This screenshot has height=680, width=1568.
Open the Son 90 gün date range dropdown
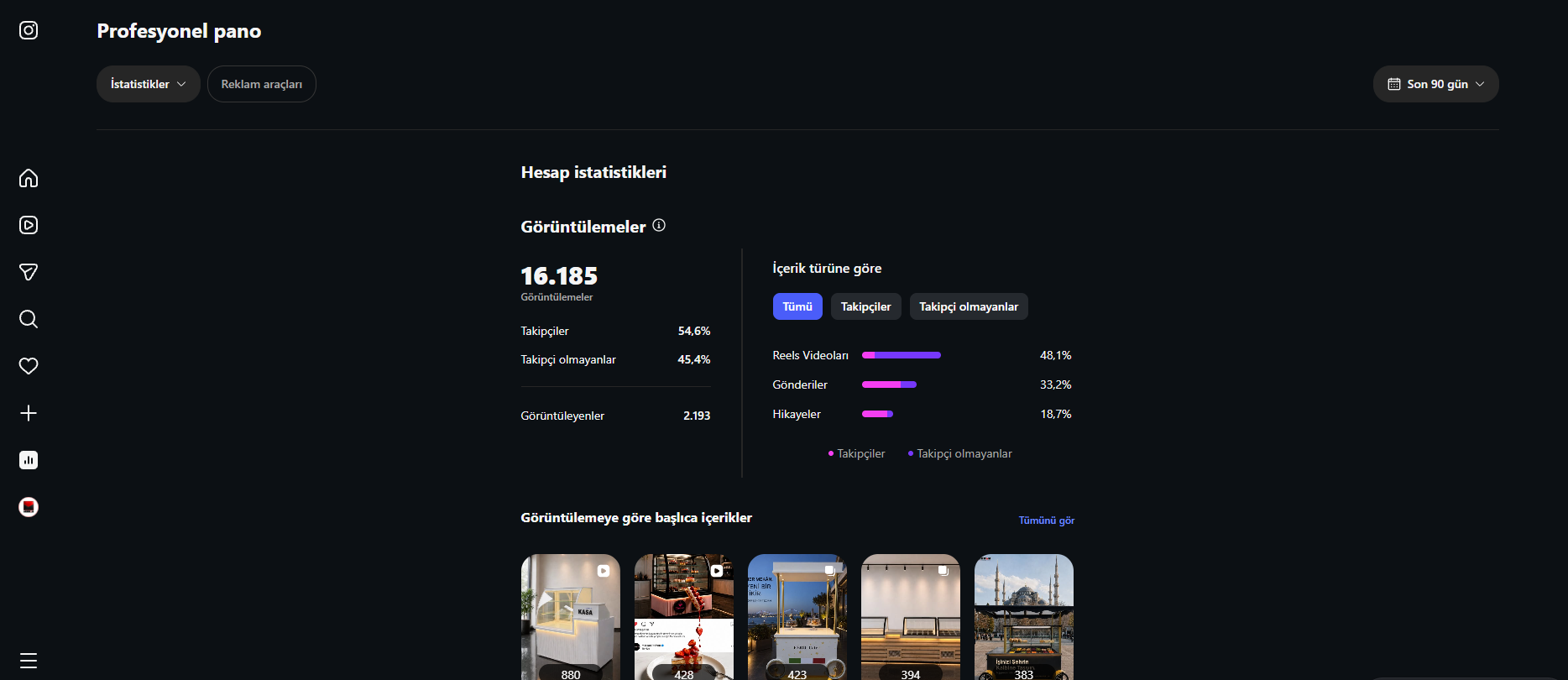(1436, 84)
